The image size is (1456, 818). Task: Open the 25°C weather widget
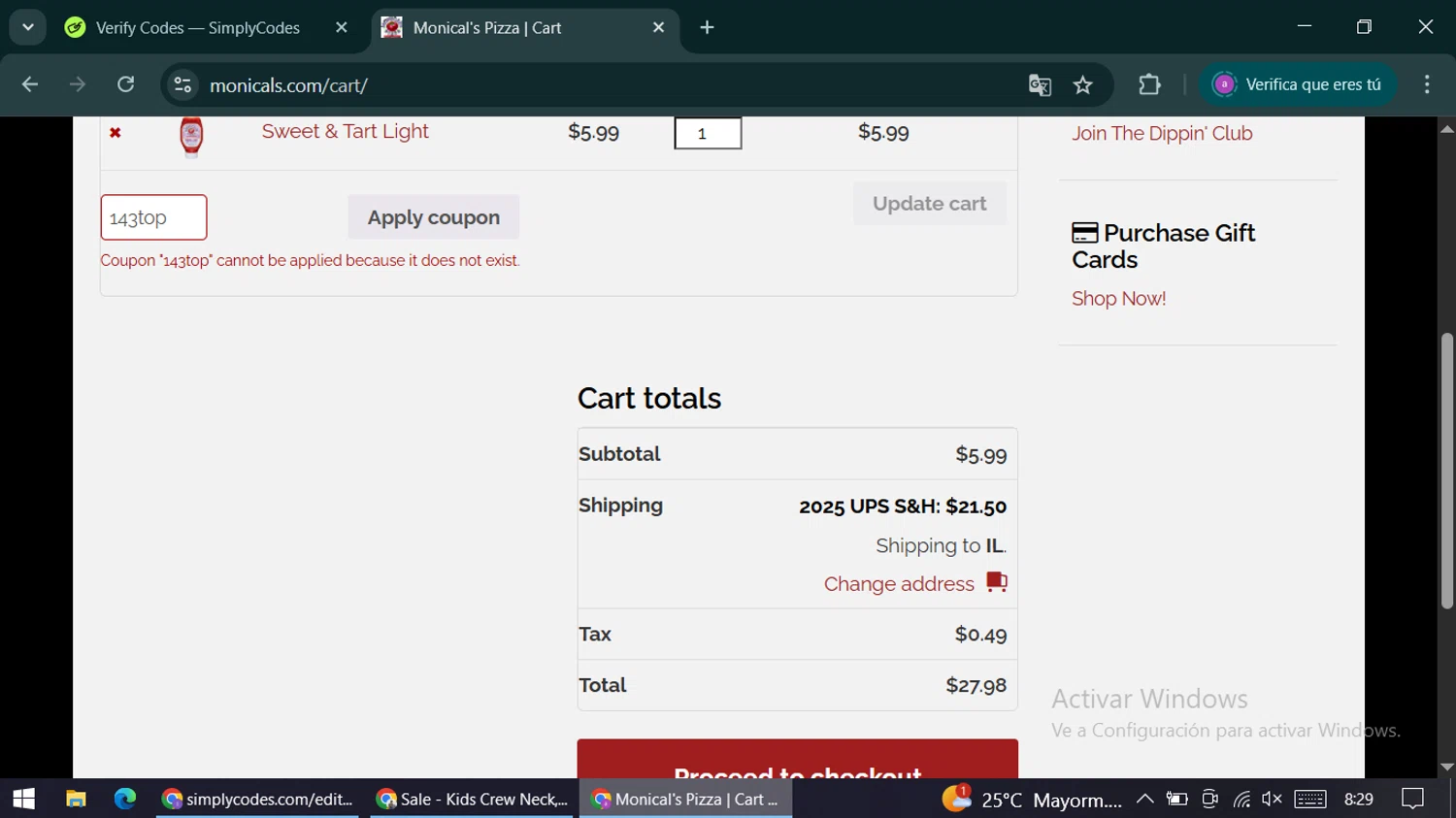point(1031,800)
